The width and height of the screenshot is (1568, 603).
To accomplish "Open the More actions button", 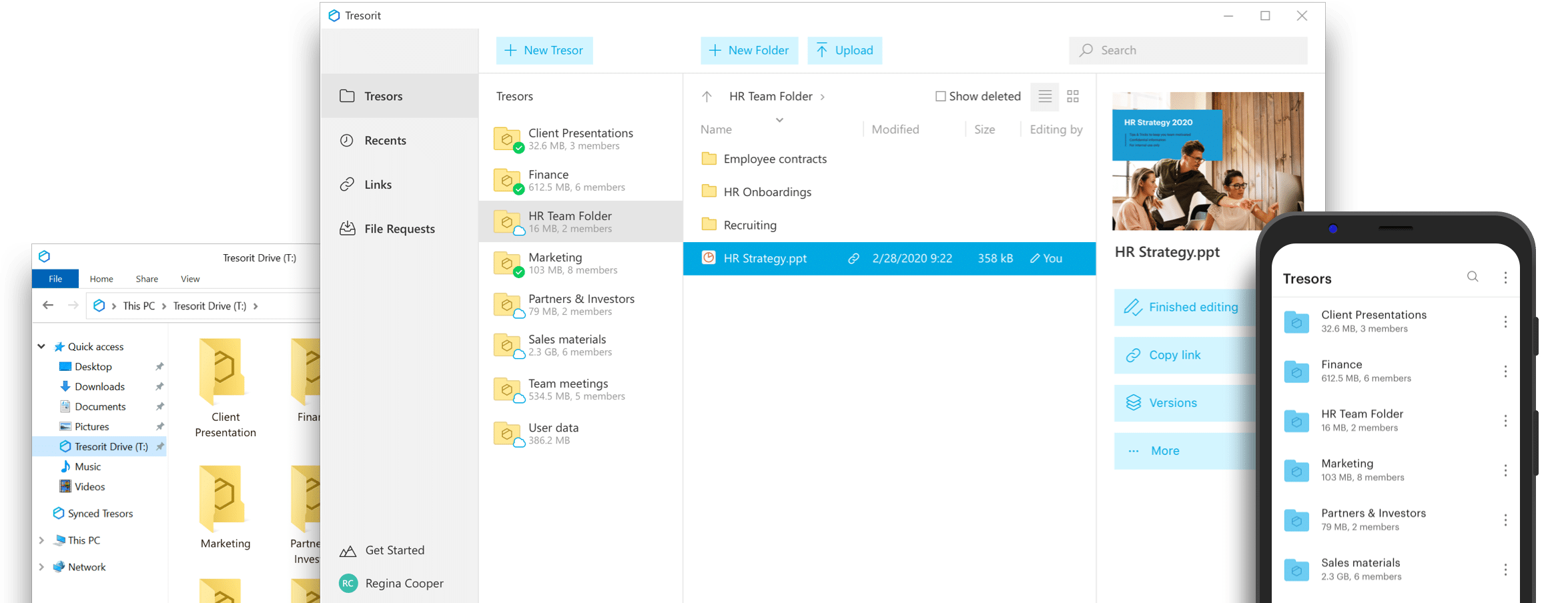I will coord(1185,451).
